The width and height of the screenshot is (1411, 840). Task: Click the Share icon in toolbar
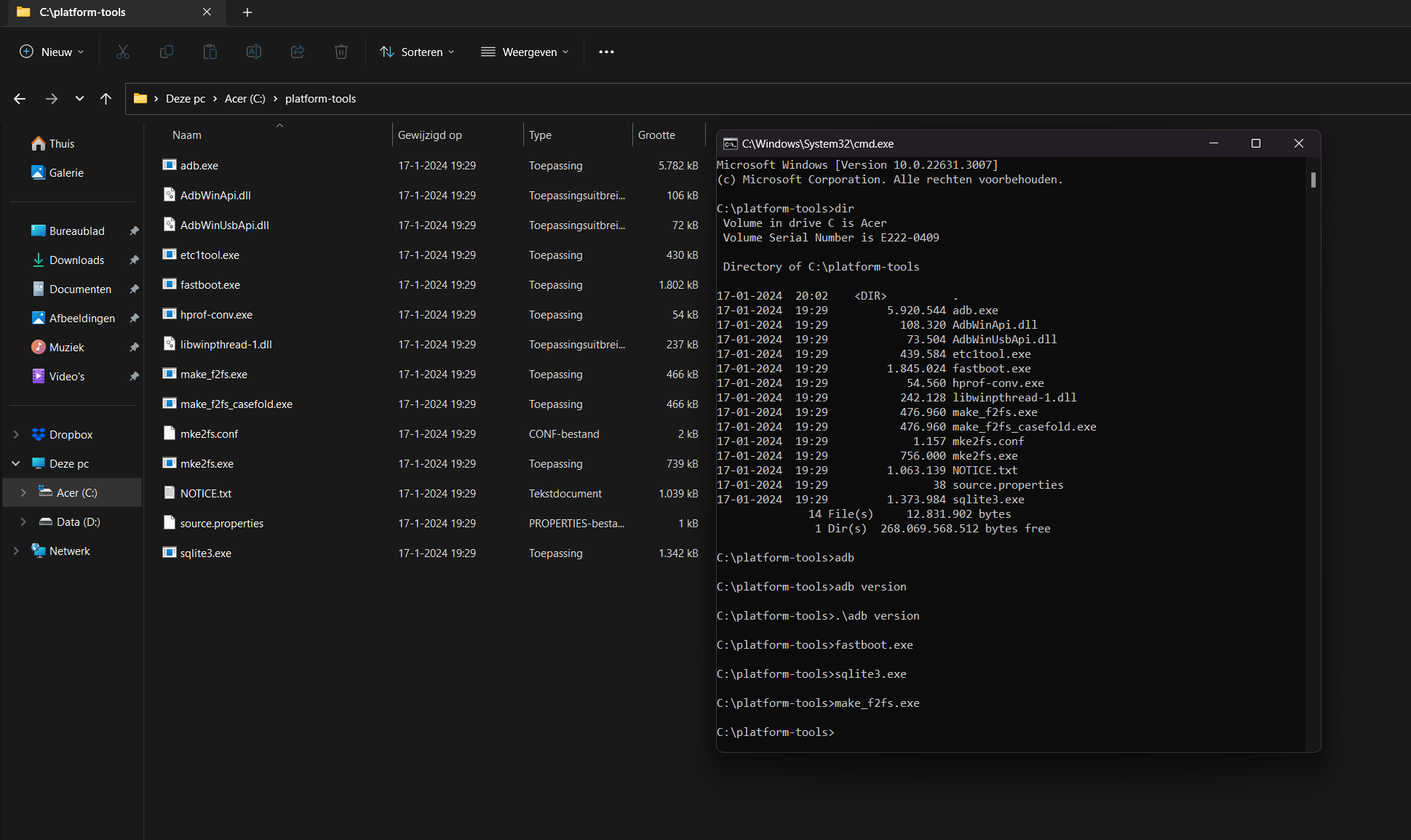297,52
